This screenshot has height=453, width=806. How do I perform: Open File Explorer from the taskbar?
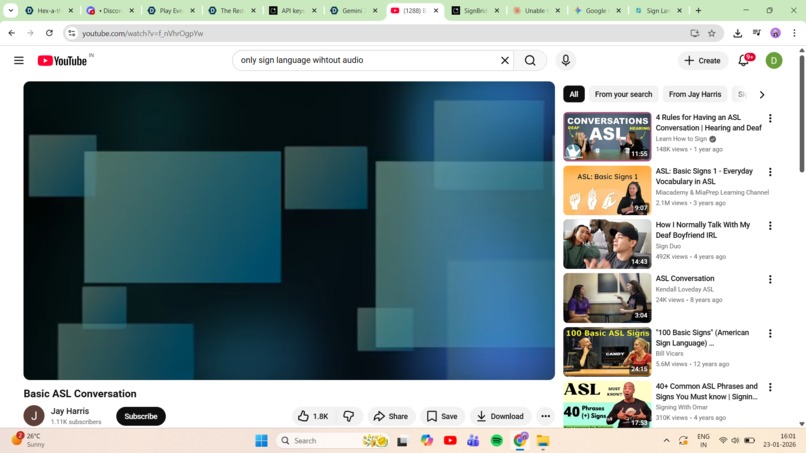tap(543, 441)
